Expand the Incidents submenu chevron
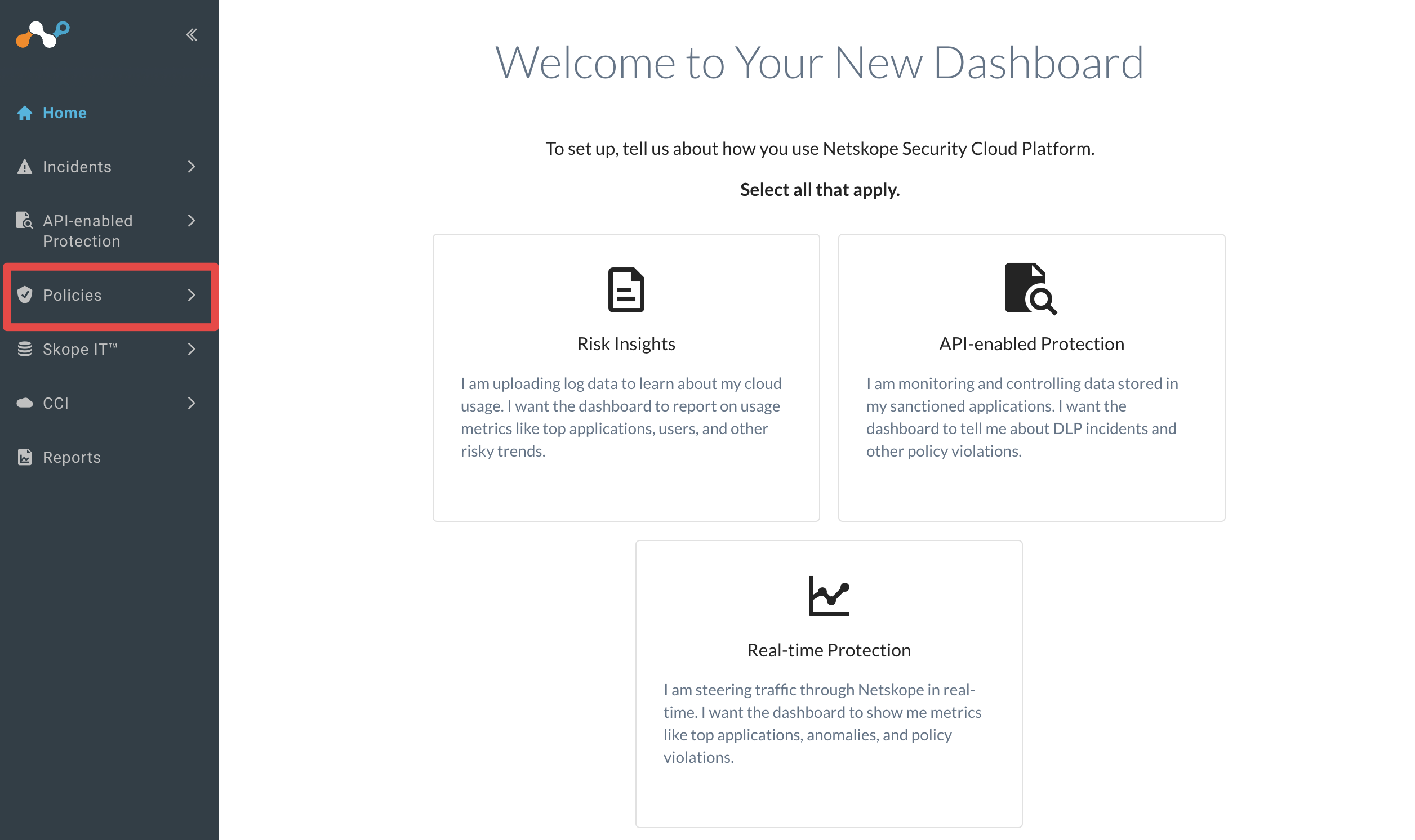This screenshot has height=840, width=1415. tap(192, 167)
